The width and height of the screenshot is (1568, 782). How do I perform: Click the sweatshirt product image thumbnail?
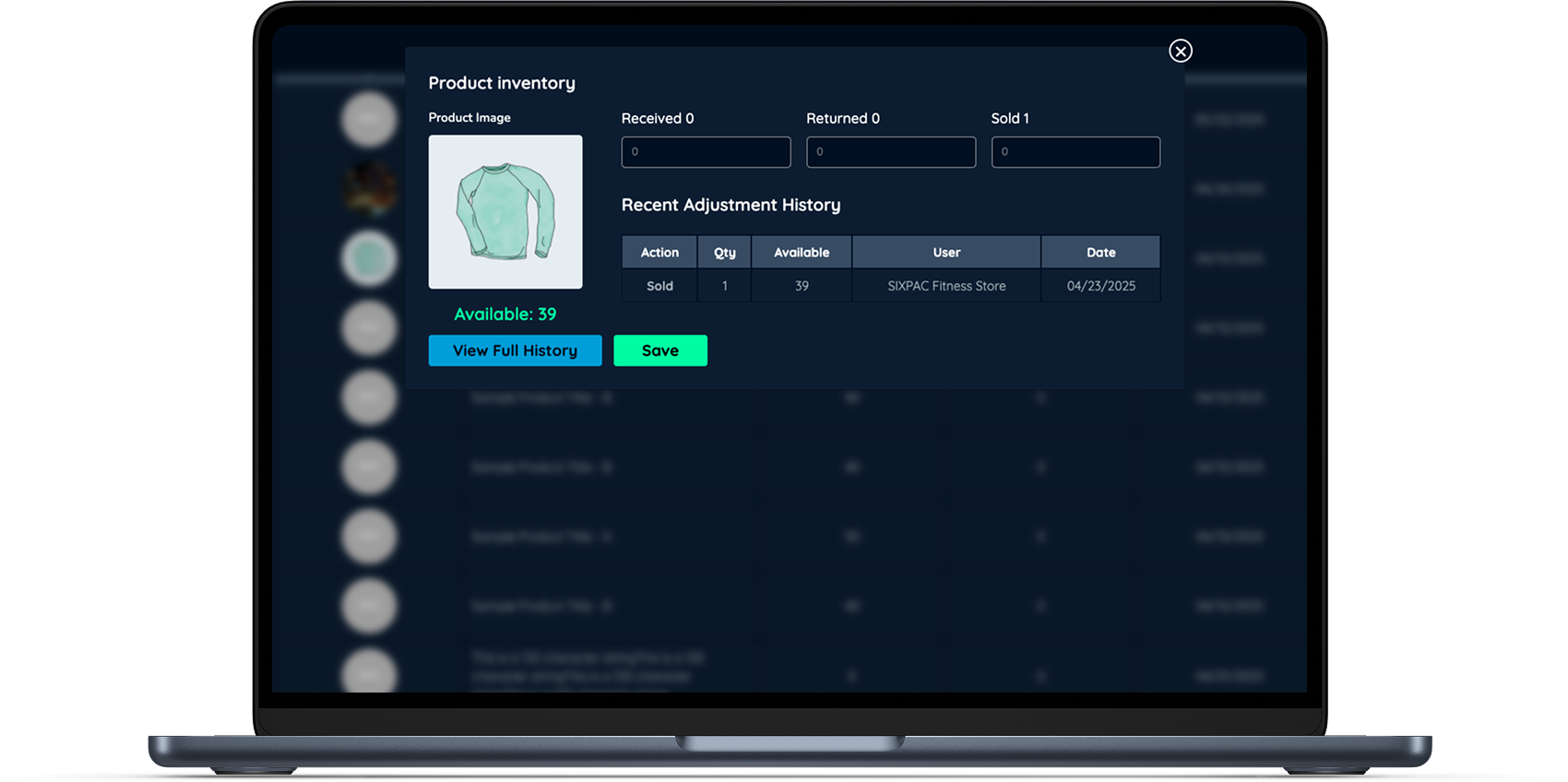[x=505, y=212]
